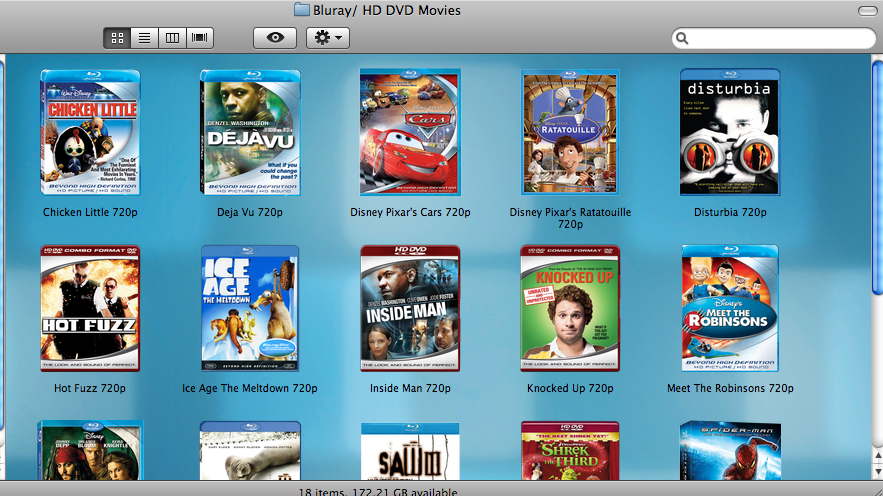This screenshot has height=496, width=883.
Task: Open Quick Look eye button
Action: pyautogui.click(x=275, y=38)
